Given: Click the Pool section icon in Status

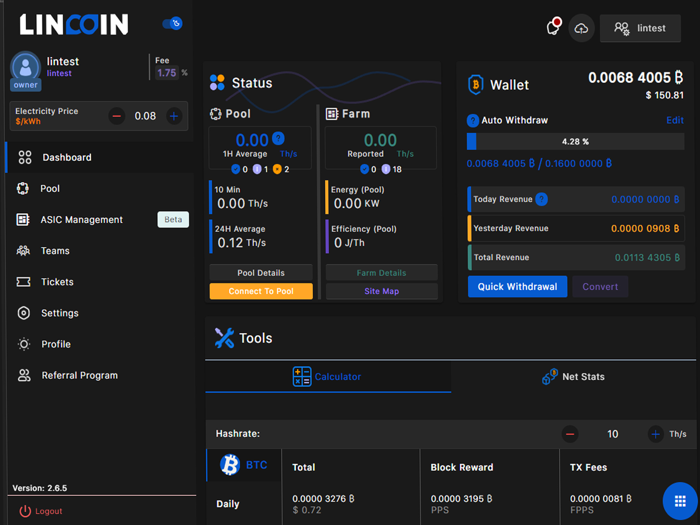Looking at the screenshot, I should pos(216,114).
